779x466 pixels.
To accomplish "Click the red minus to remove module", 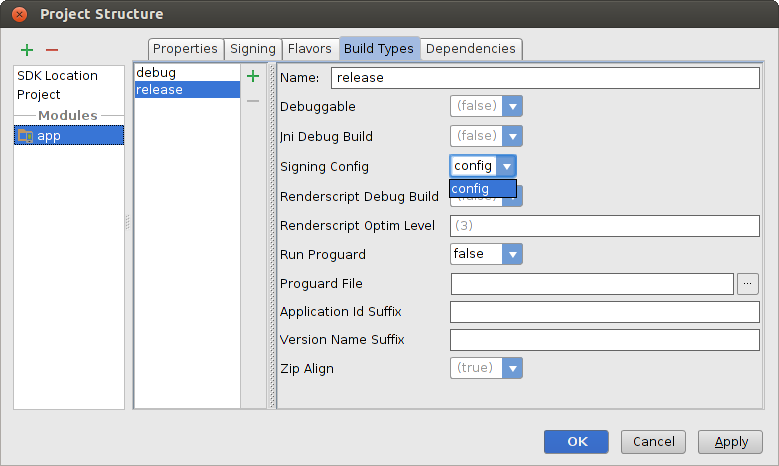I will (x=52, y=50).
